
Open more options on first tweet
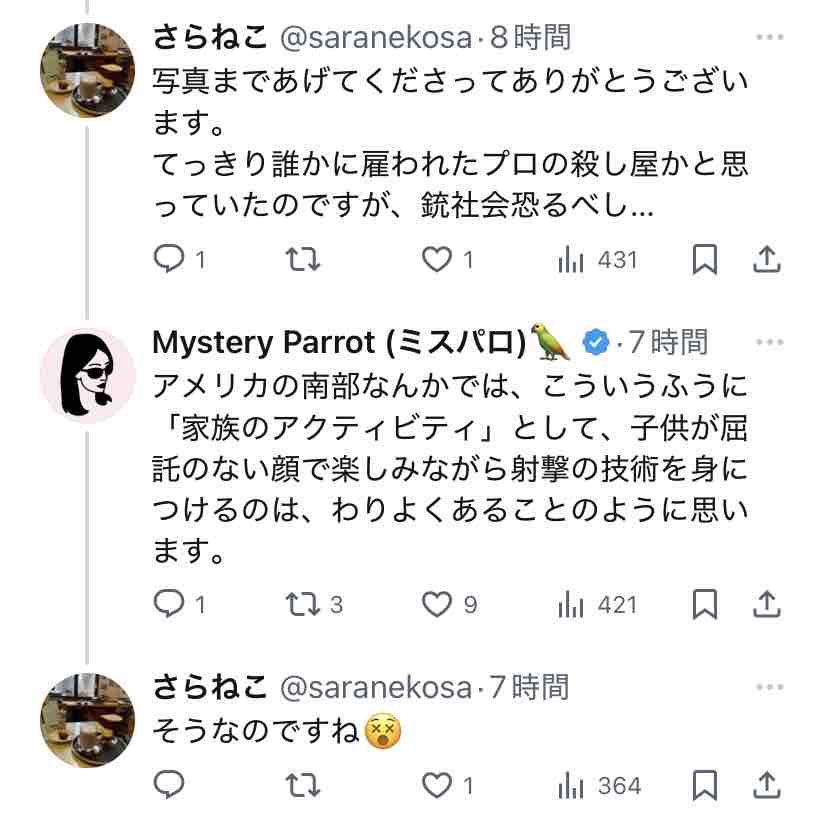[x=769, y=37]
